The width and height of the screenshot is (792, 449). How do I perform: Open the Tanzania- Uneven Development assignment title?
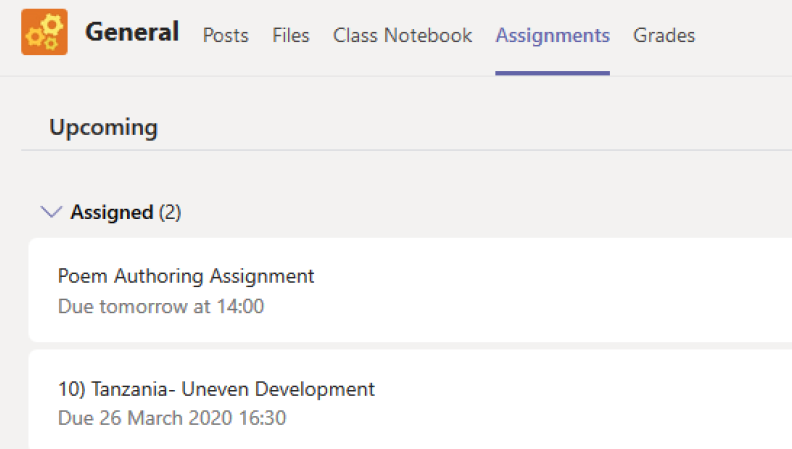point(216,389)
